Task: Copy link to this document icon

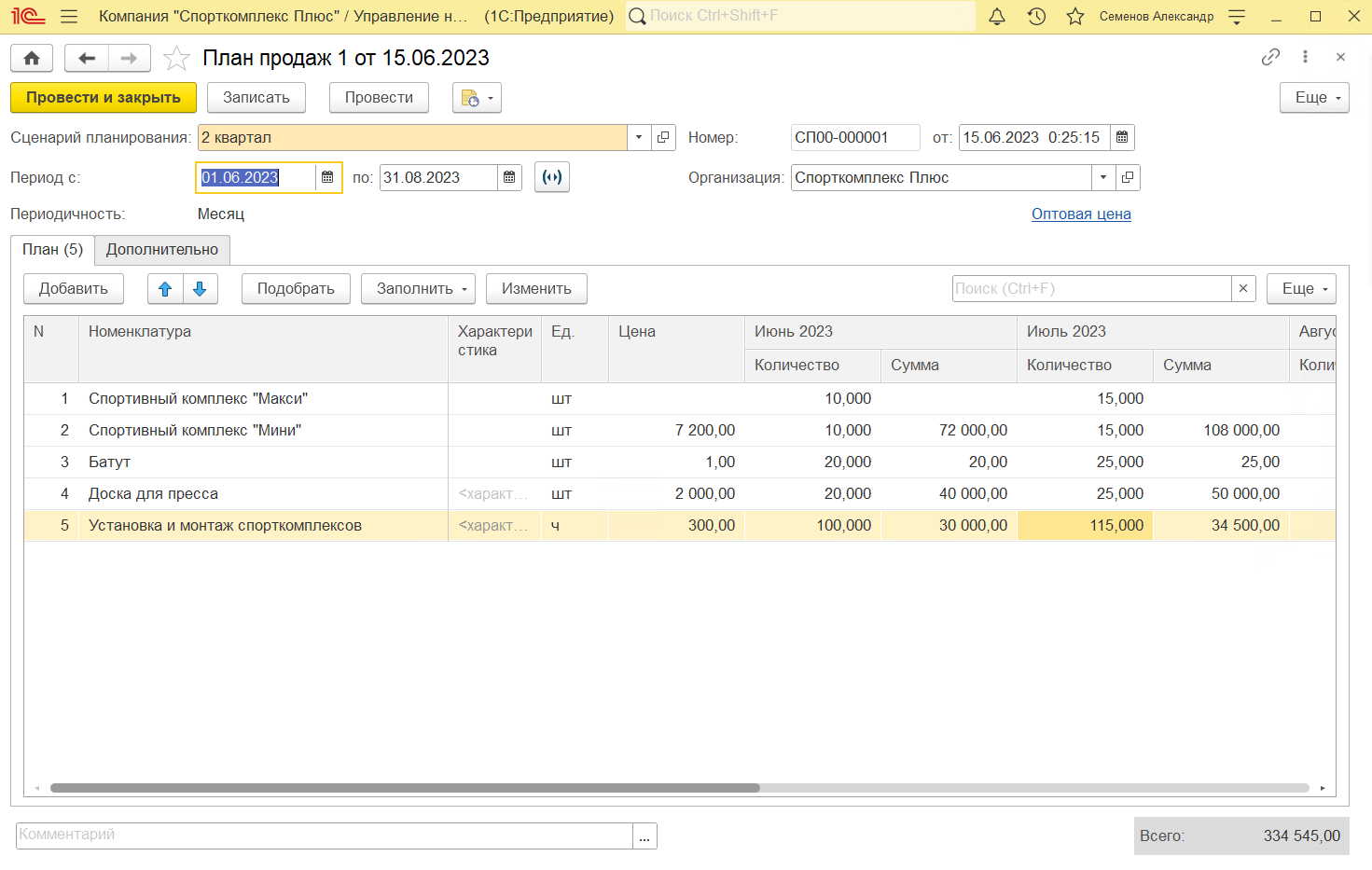Action: (1270, 57)
